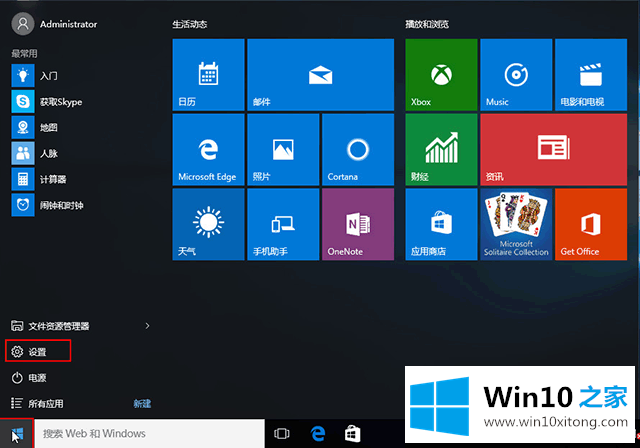
Task: Open Task View on the taskbar
Action: pyautogui.click(x=282, y=433)
